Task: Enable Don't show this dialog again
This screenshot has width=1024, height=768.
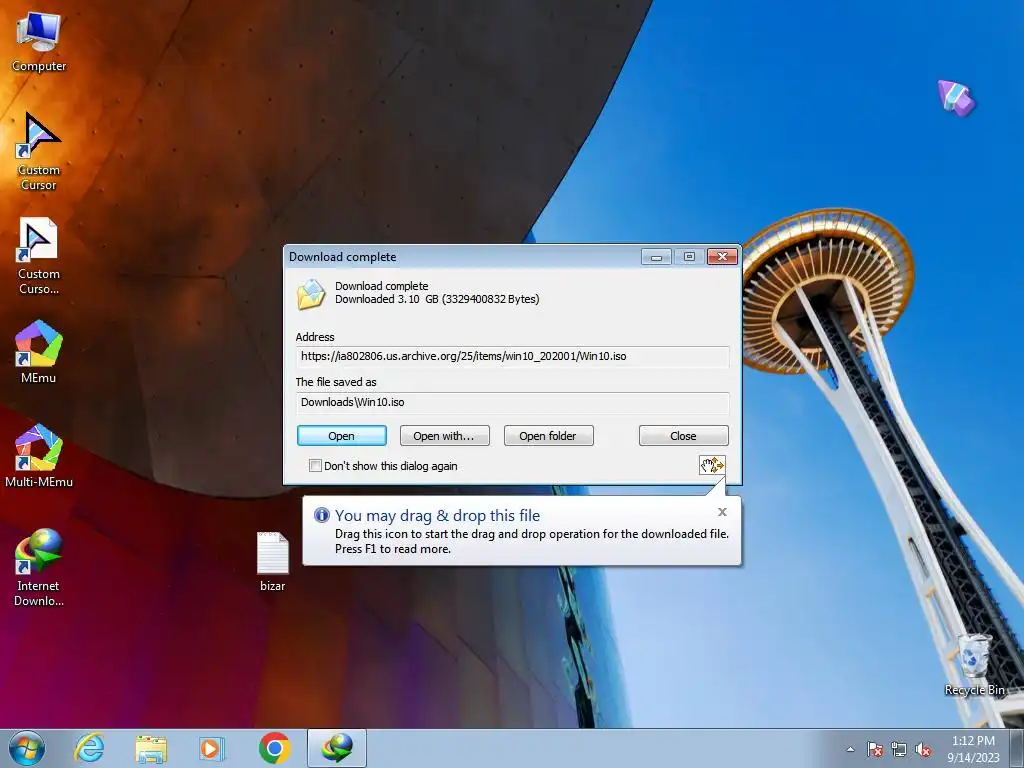Action: click(x=315, y=466)
